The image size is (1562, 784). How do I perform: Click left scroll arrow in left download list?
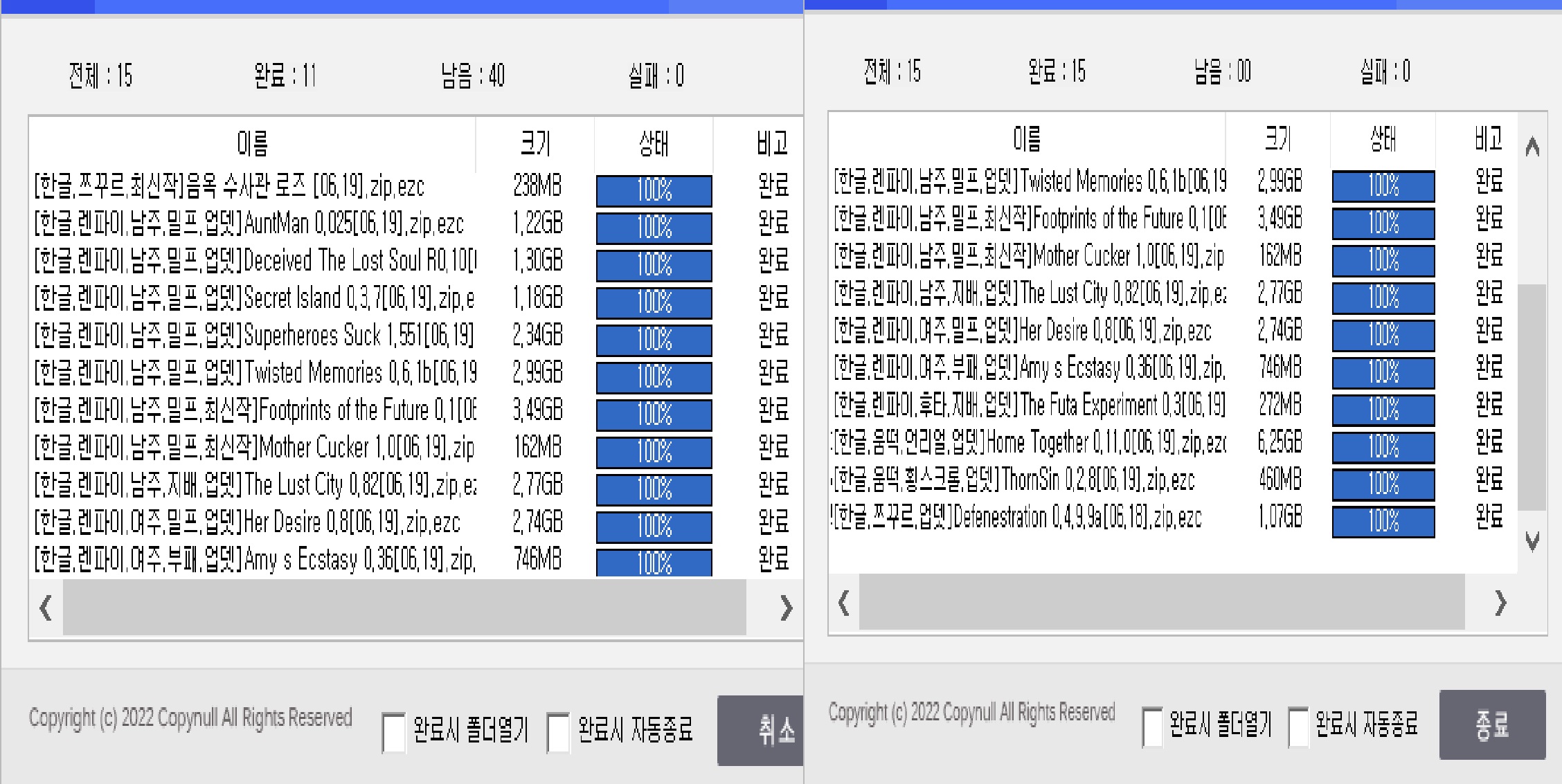[x=46, y=608]
